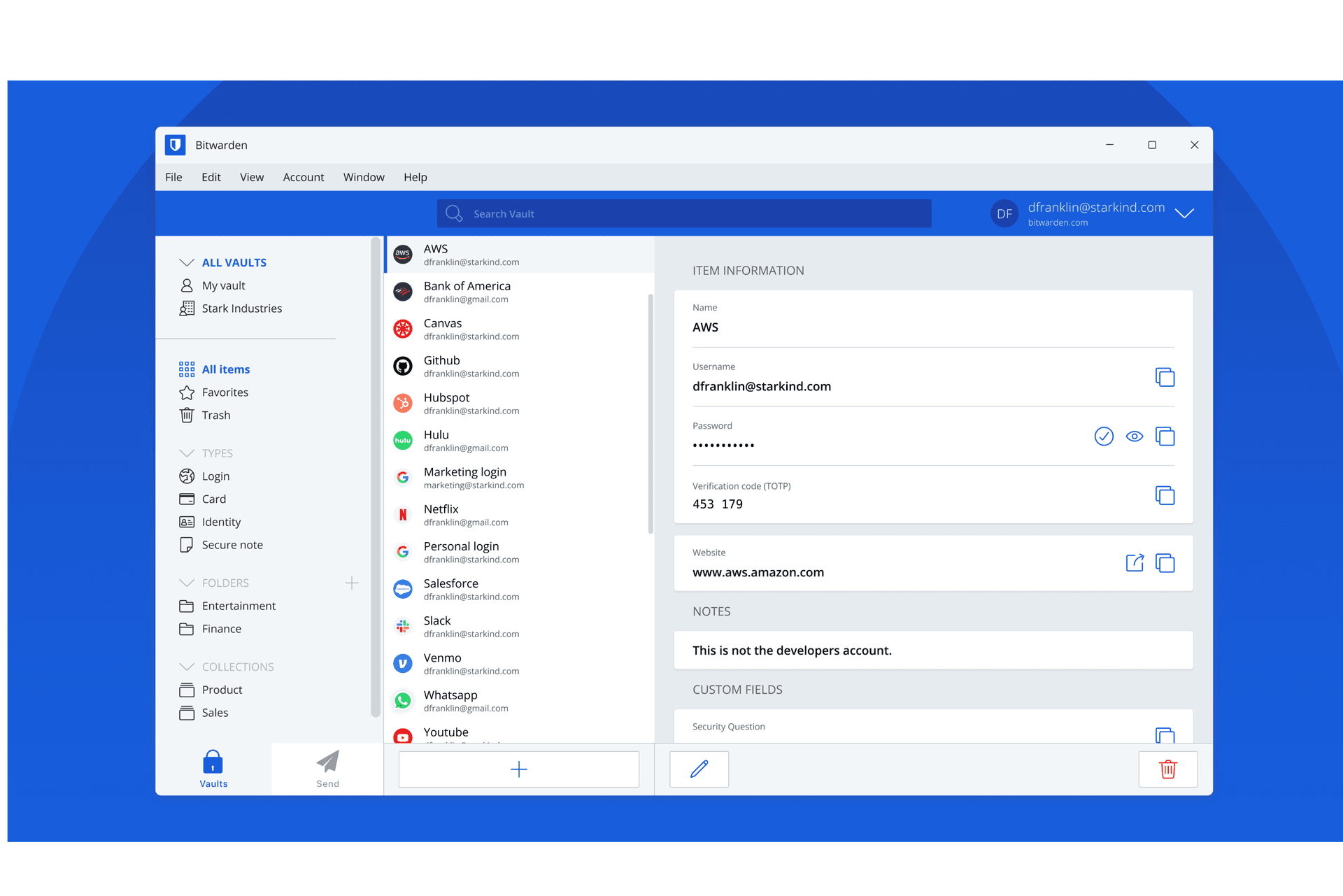Screen dimensions: 1343x896
Task: Toggle password visibility with the eye icon
Action: (x=1134, y=436)
